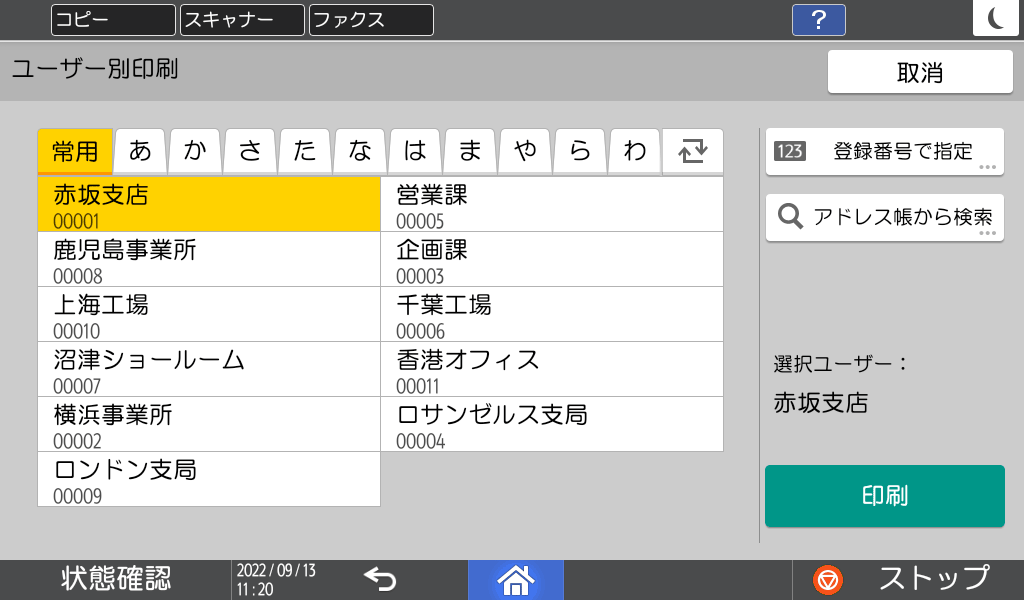Search the address book via the magnifier icon

coord(884,217)
